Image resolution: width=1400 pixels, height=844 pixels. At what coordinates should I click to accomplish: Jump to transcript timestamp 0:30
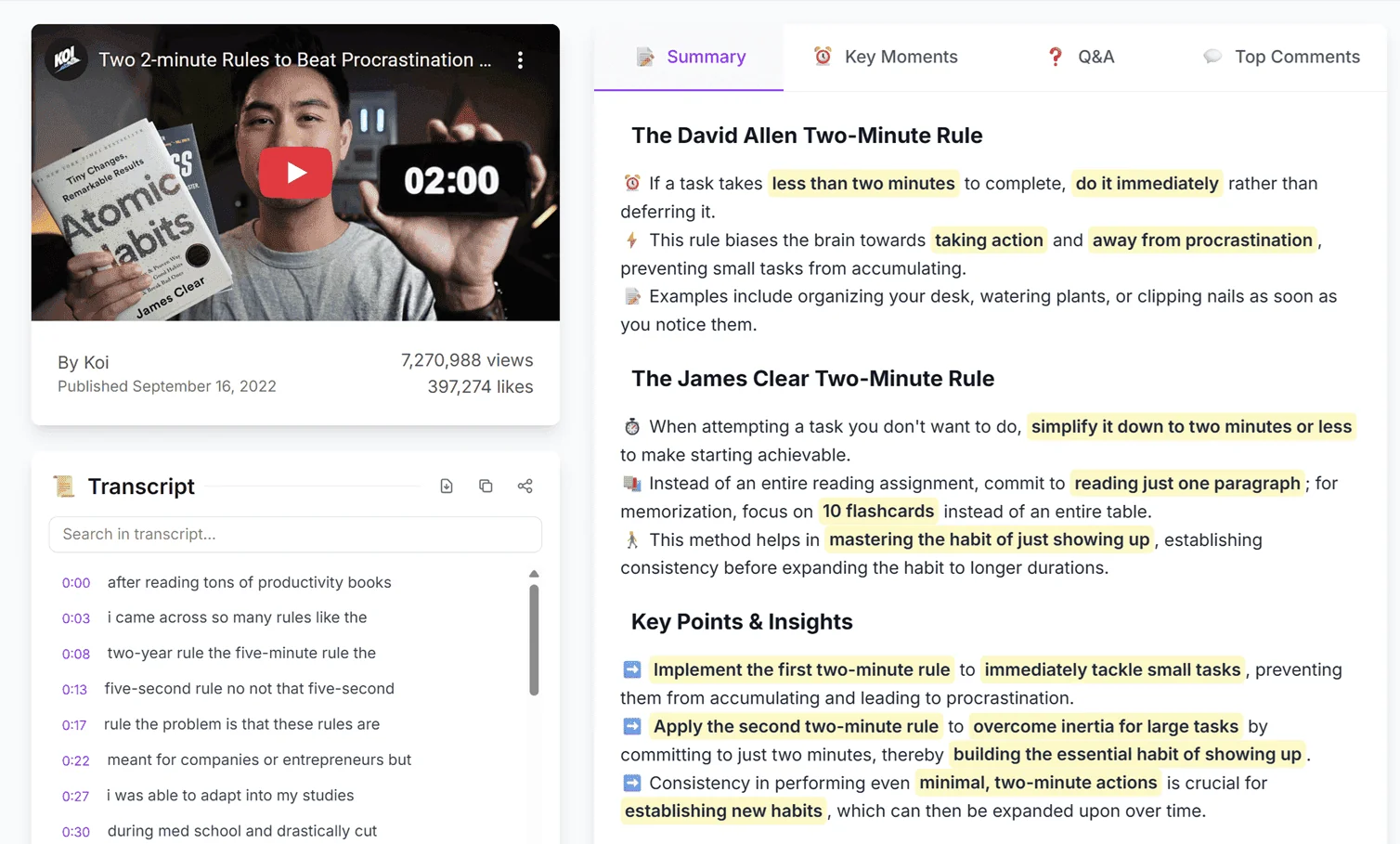click(76, 832)
